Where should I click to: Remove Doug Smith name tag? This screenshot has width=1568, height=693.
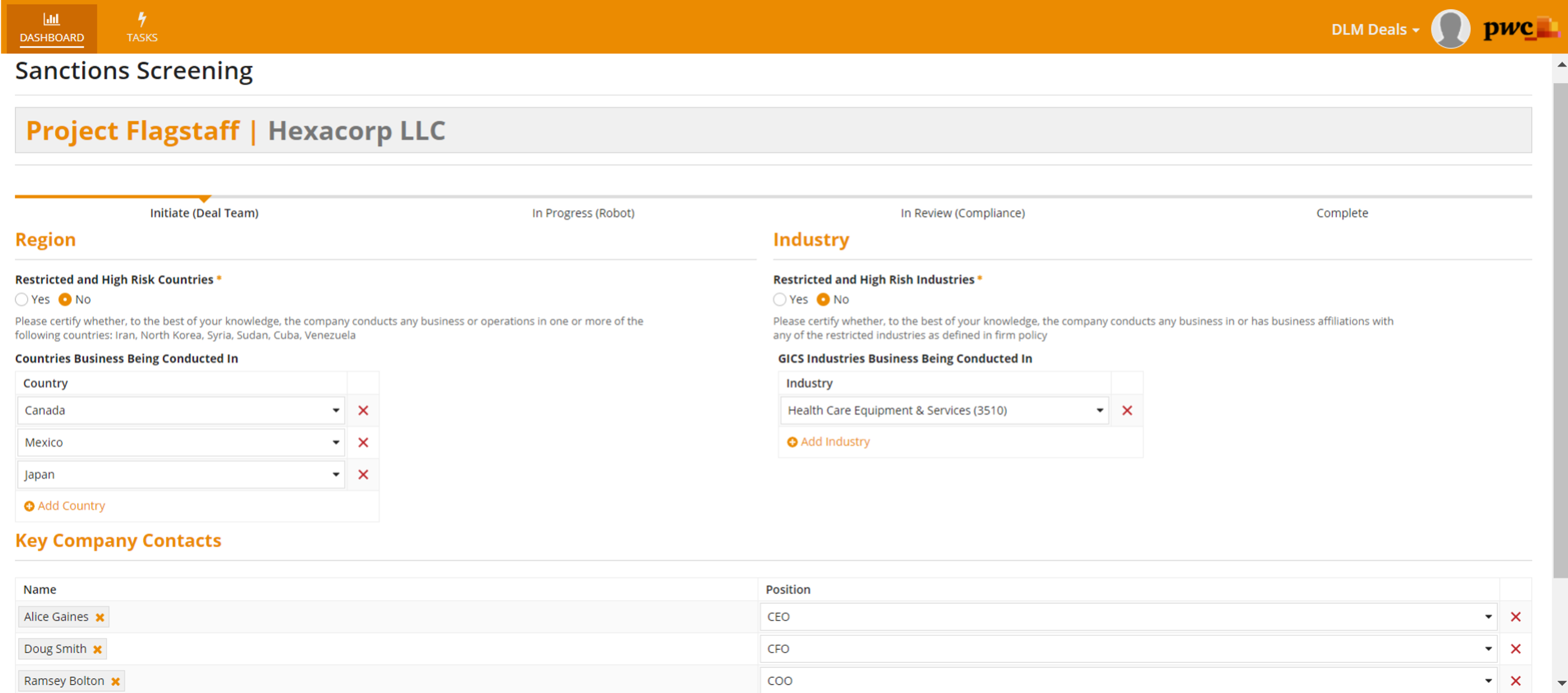point(98,649)
